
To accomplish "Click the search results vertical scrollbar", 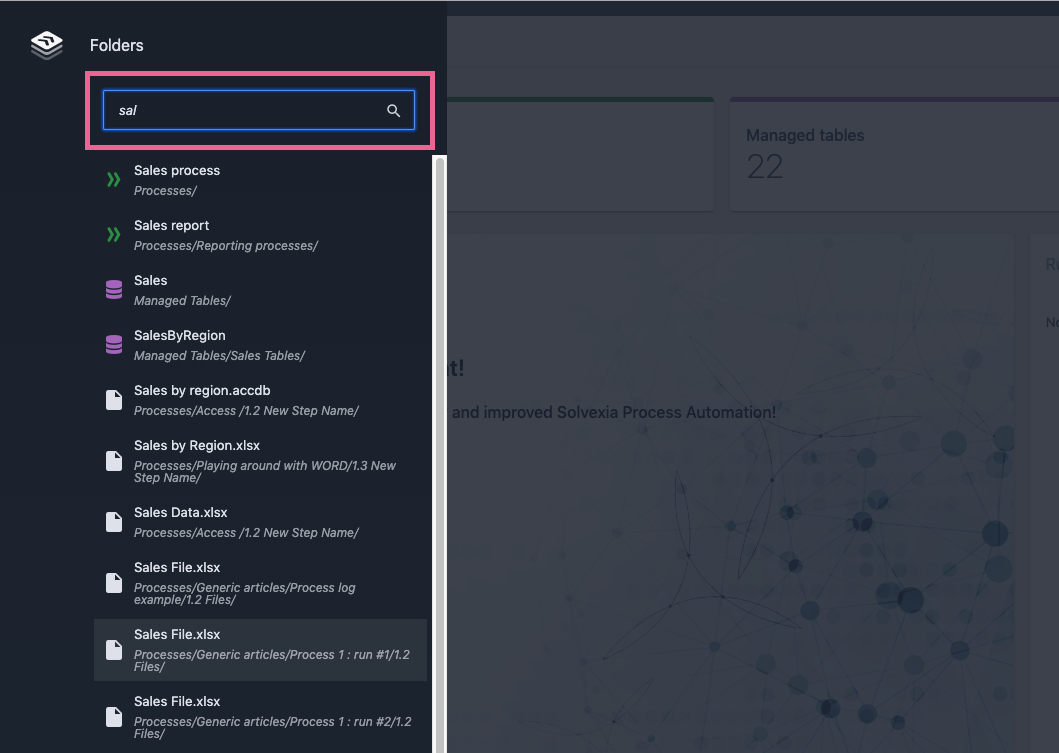I will [x=438, y=450].
